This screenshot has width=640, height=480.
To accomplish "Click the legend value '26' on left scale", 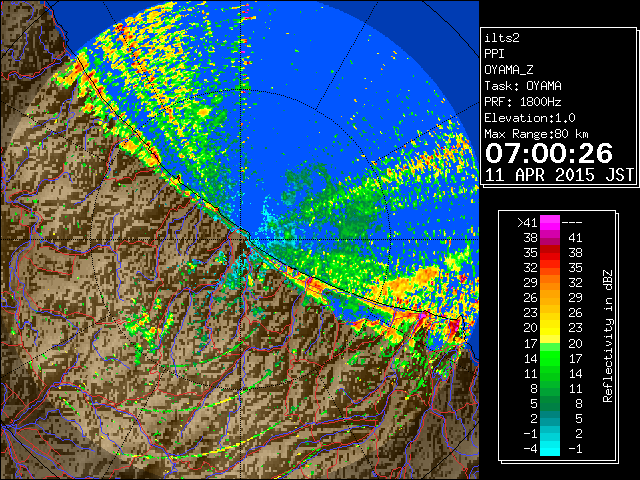I will click(x=531, y=298).
